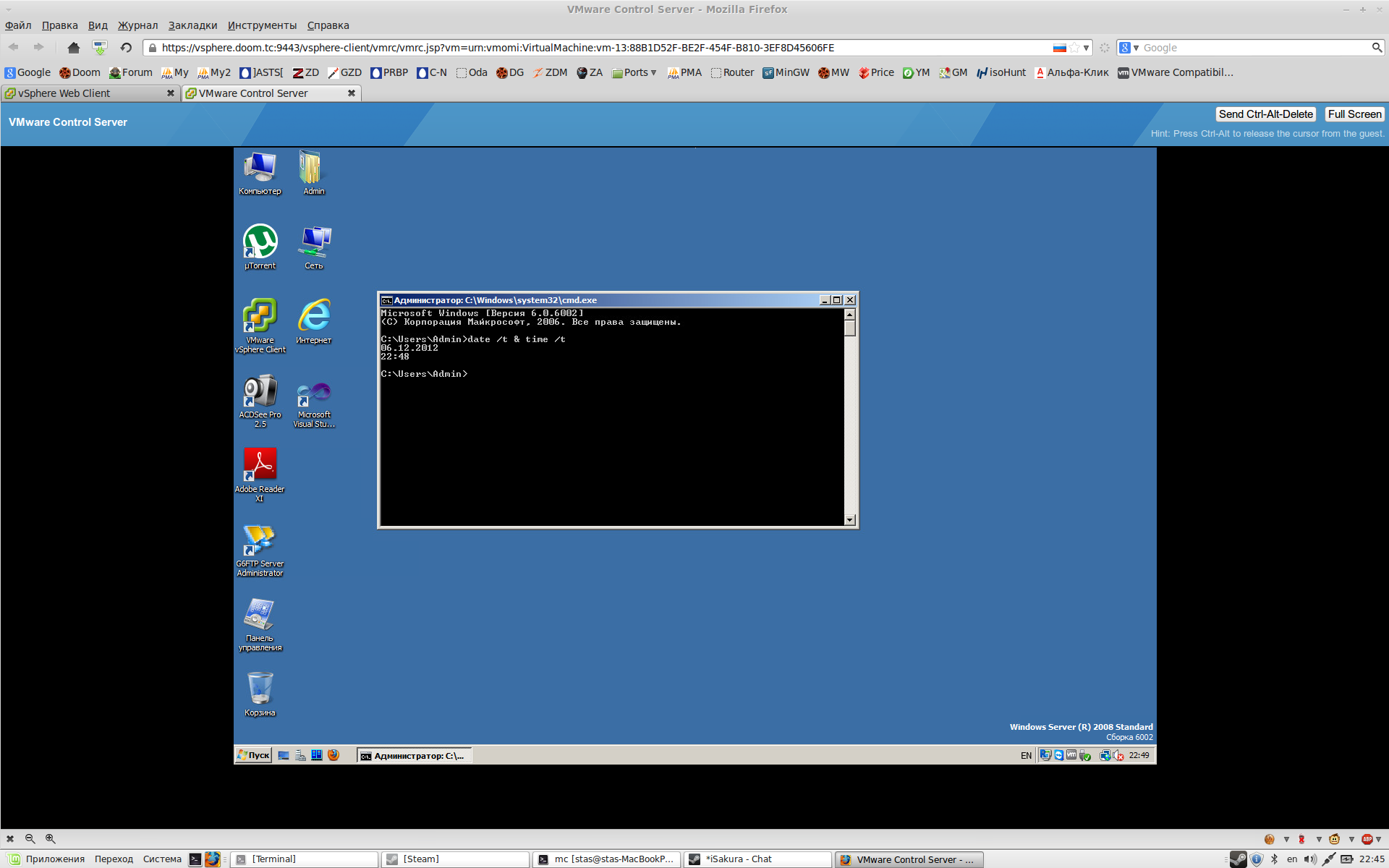
Task: Open G6FTP Server Administrator shortcut
Action: (260, 540)
